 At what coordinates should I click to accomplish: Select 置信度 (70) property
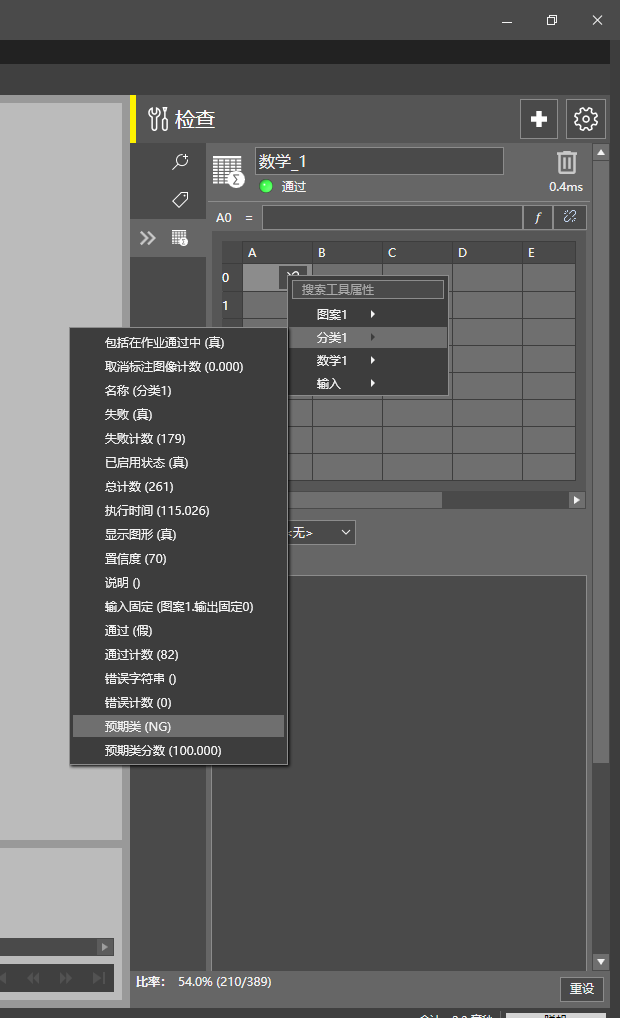tap(179, 559)
